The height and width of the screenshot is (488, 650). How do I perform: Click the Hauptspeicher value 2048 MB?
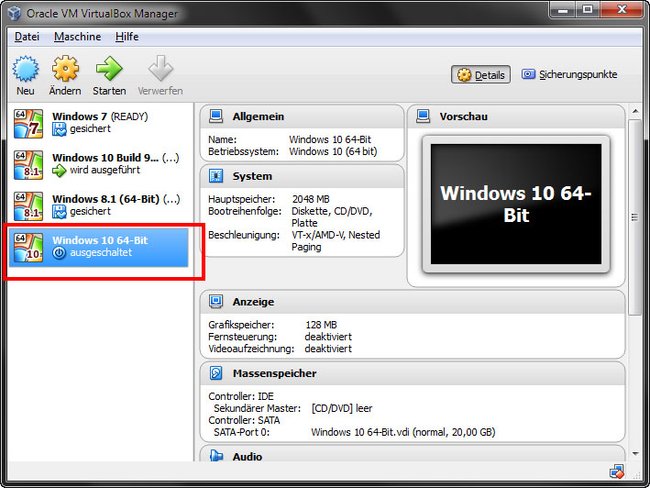click(x=310, y=199)
